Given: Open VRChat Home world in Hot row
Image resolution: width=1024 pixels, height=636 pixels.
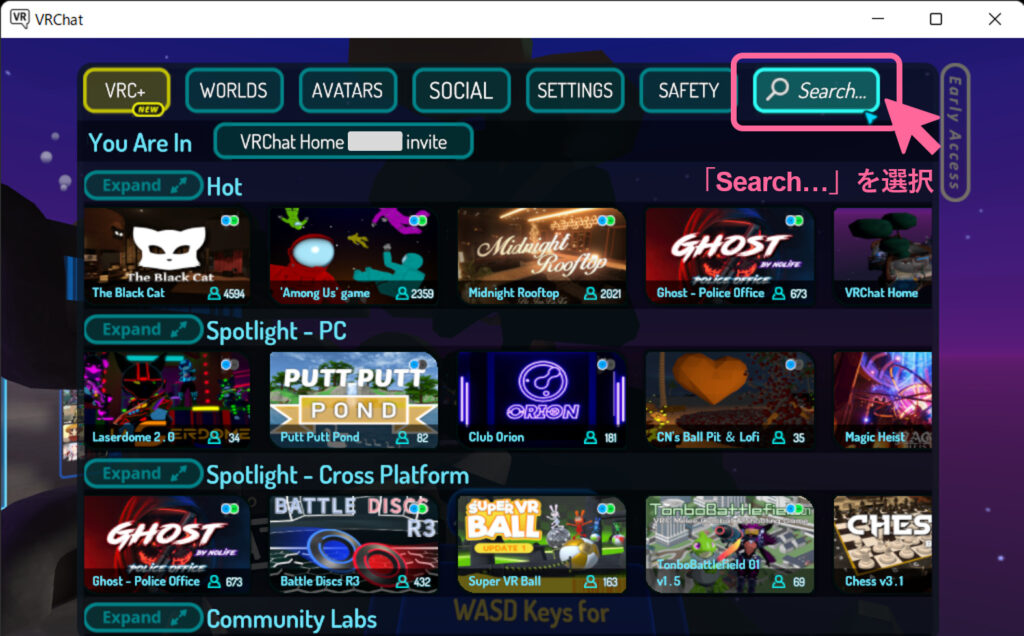Looking at the screenshot, I should (883, 256).
